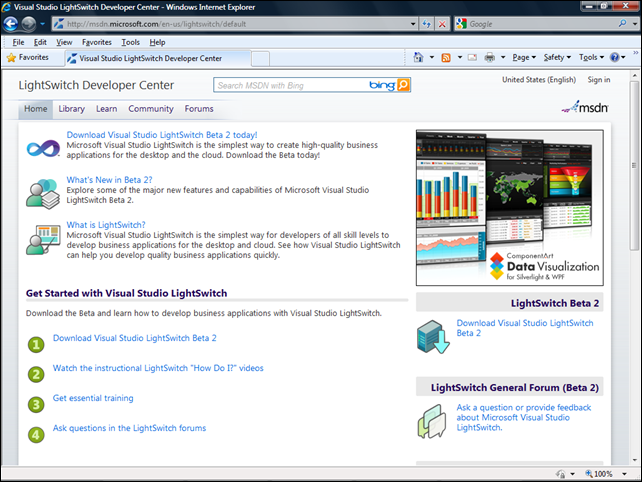
Task: Click Ask a question or provide feedback link
Action: tap(524, 418)
